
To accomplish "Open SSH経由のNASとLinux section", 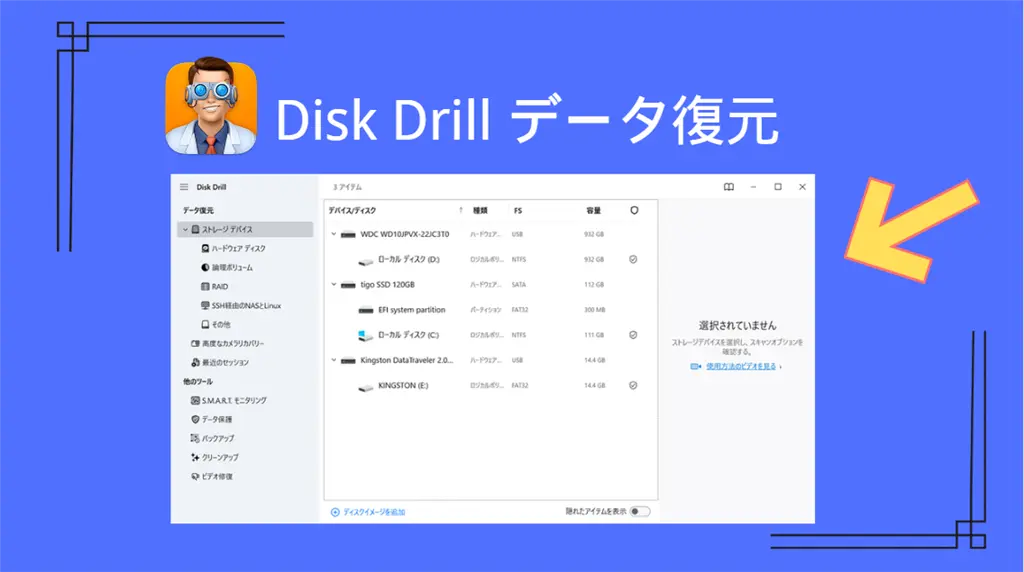I will tap(246, 305).
